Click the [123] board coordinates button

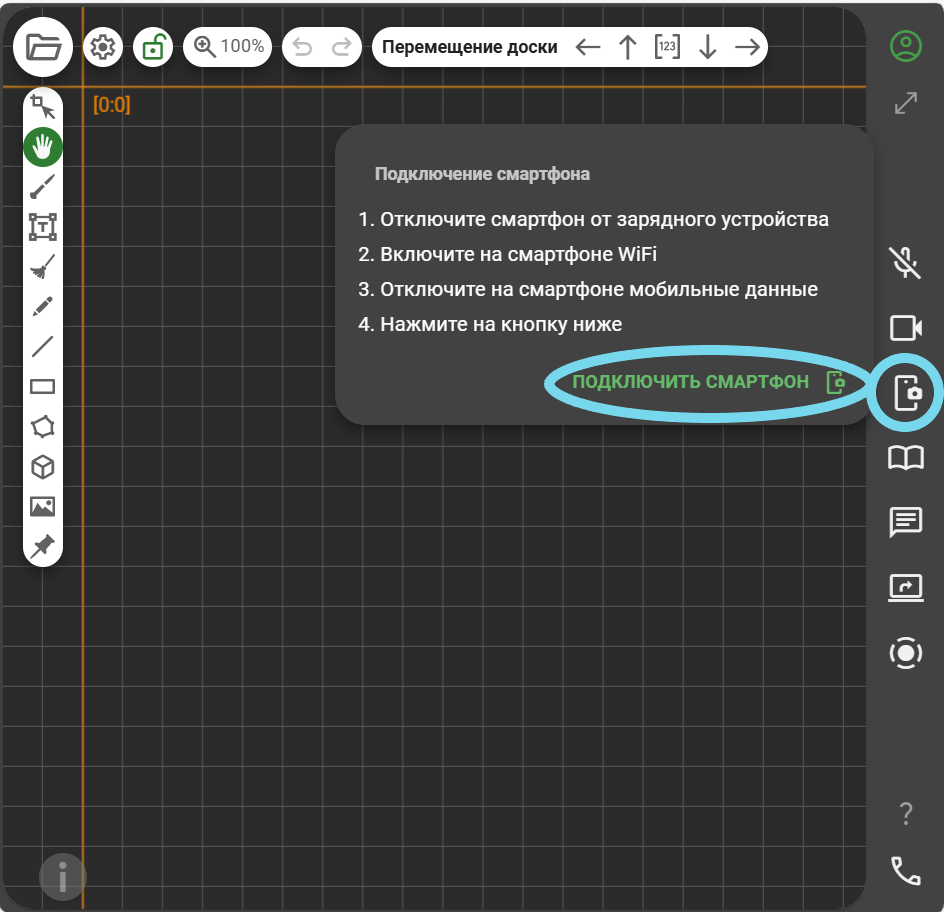pos(667,47)
